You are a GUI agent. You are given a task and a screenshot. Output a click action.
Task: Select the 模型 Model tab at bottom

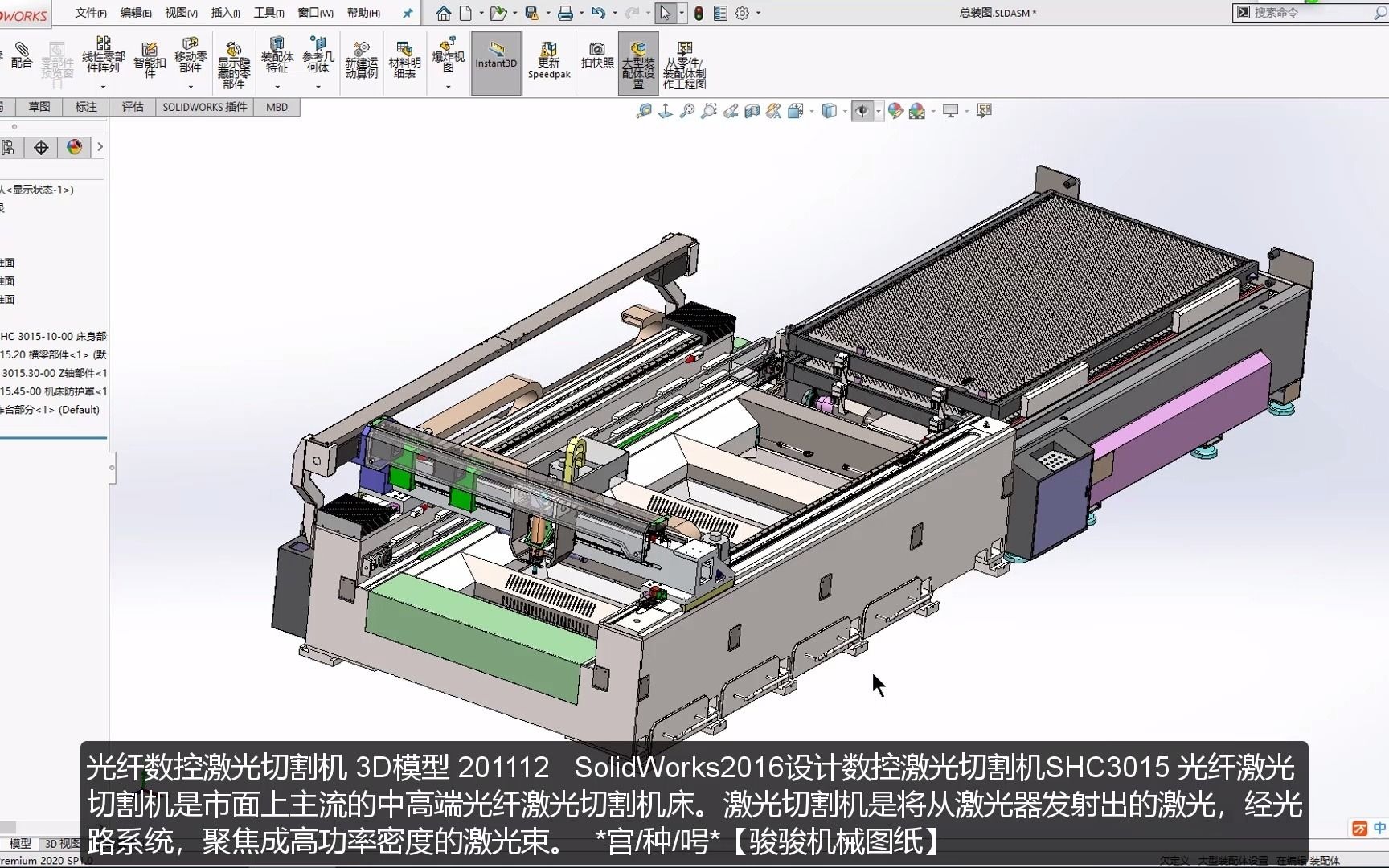click(20, 843)
